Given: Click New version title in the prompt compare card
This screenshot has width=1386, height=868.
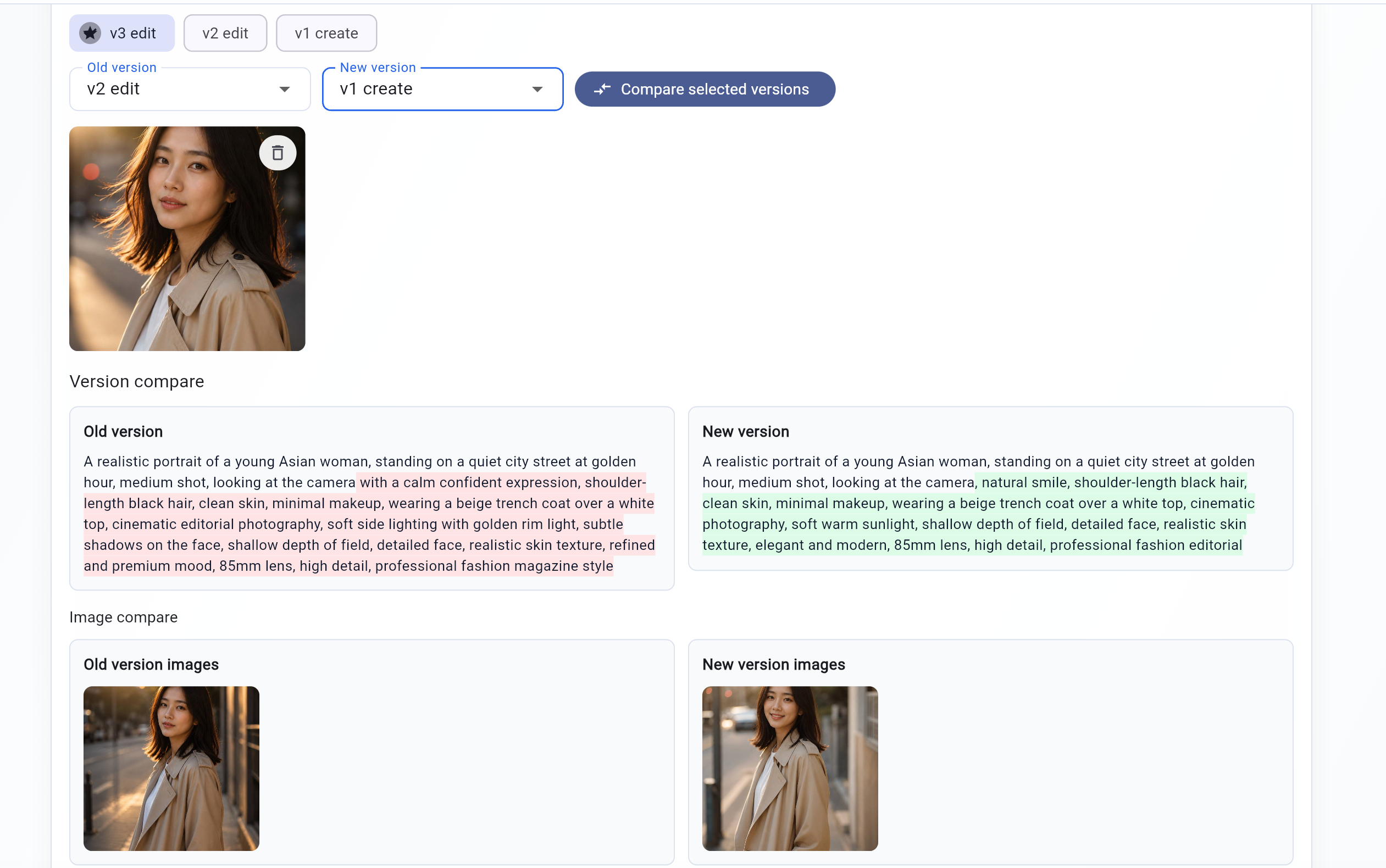Looking at the screenshot, I should (x=745, y=432).
